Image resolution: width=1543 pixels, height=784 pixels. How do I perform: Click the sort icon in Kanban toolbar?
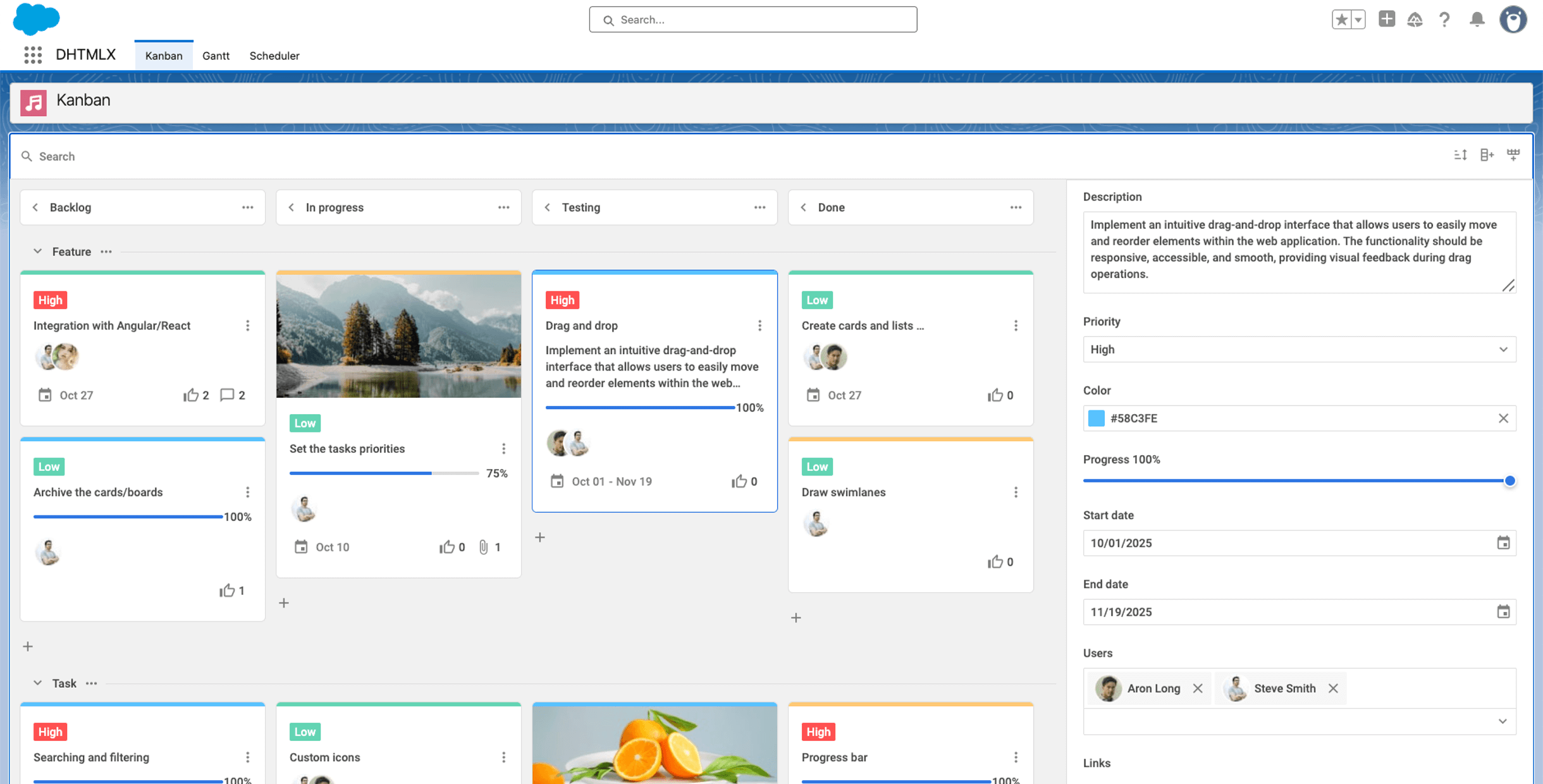pyautogui.click(x=1460, y=155)
